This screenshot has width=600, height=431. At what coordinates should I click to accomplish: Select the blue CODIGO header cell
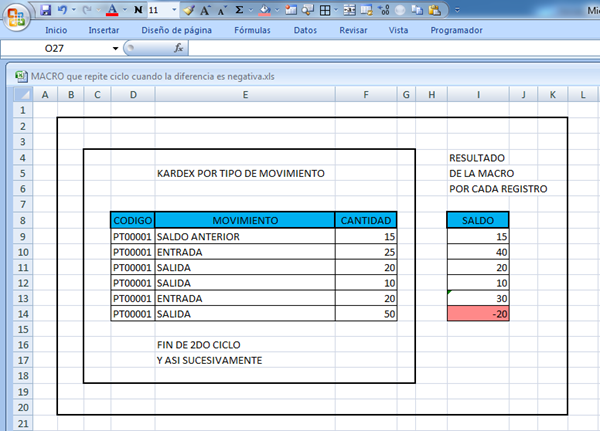coord(133,220)
